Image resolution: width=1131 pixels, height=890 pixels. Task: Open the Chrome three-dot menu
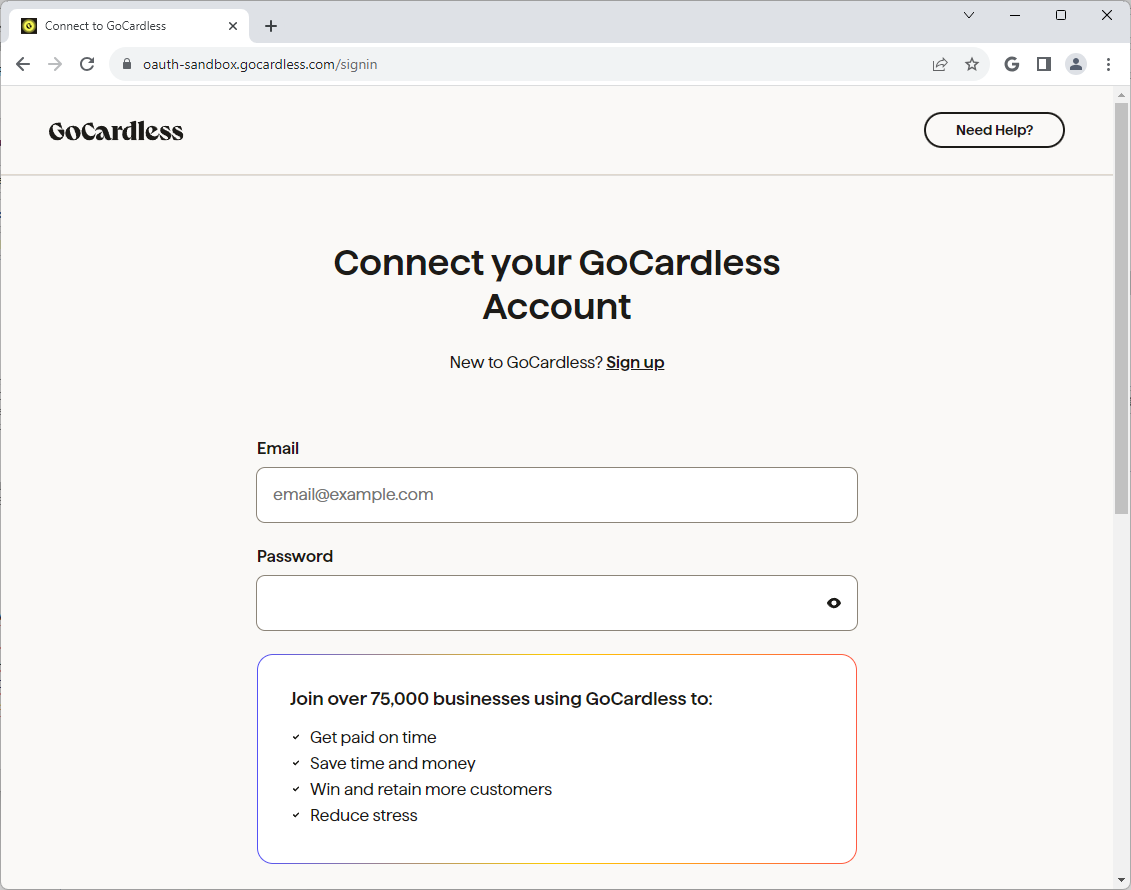pyautogui.click(x=1108, y=63)
